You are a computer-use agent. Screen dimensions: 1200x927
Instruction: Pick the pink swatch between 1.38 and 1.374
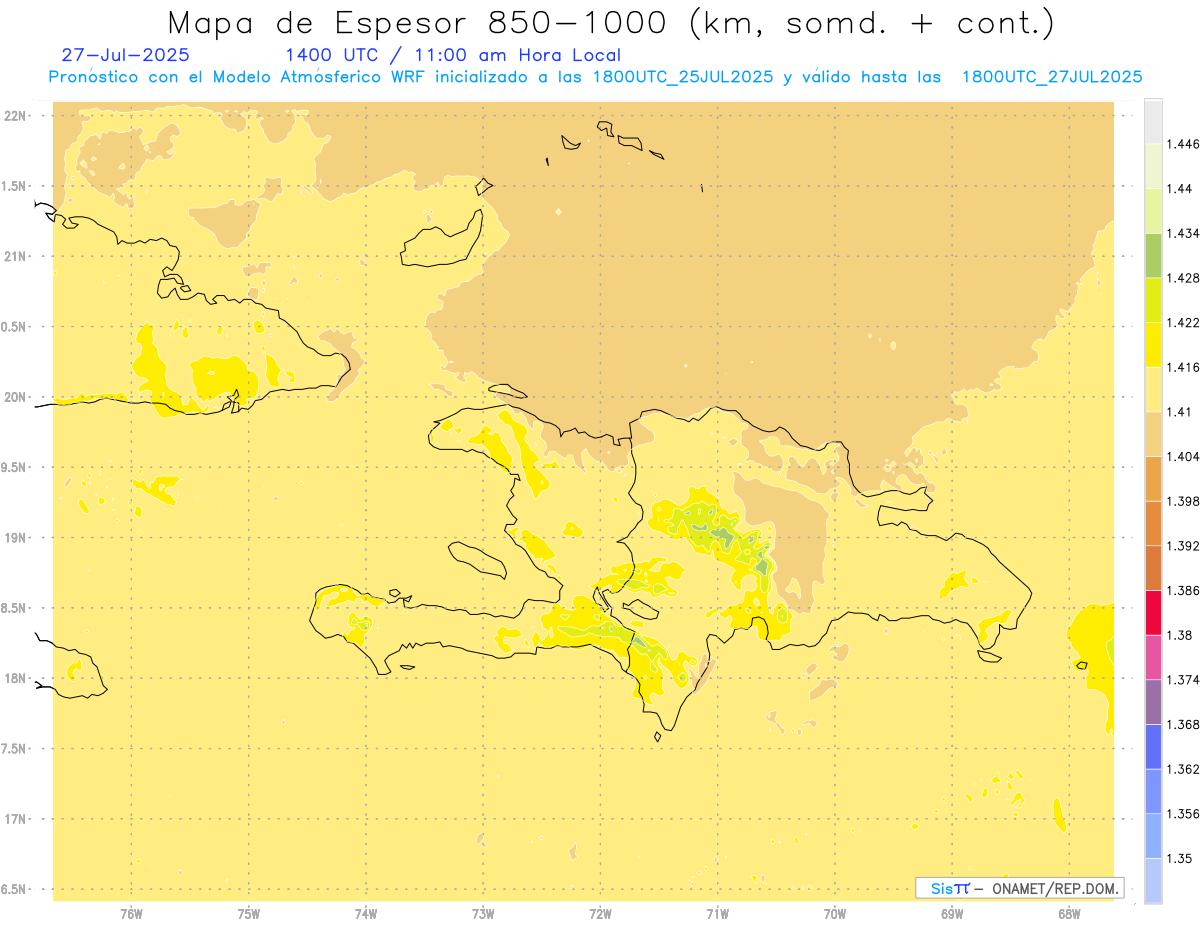1153,657
